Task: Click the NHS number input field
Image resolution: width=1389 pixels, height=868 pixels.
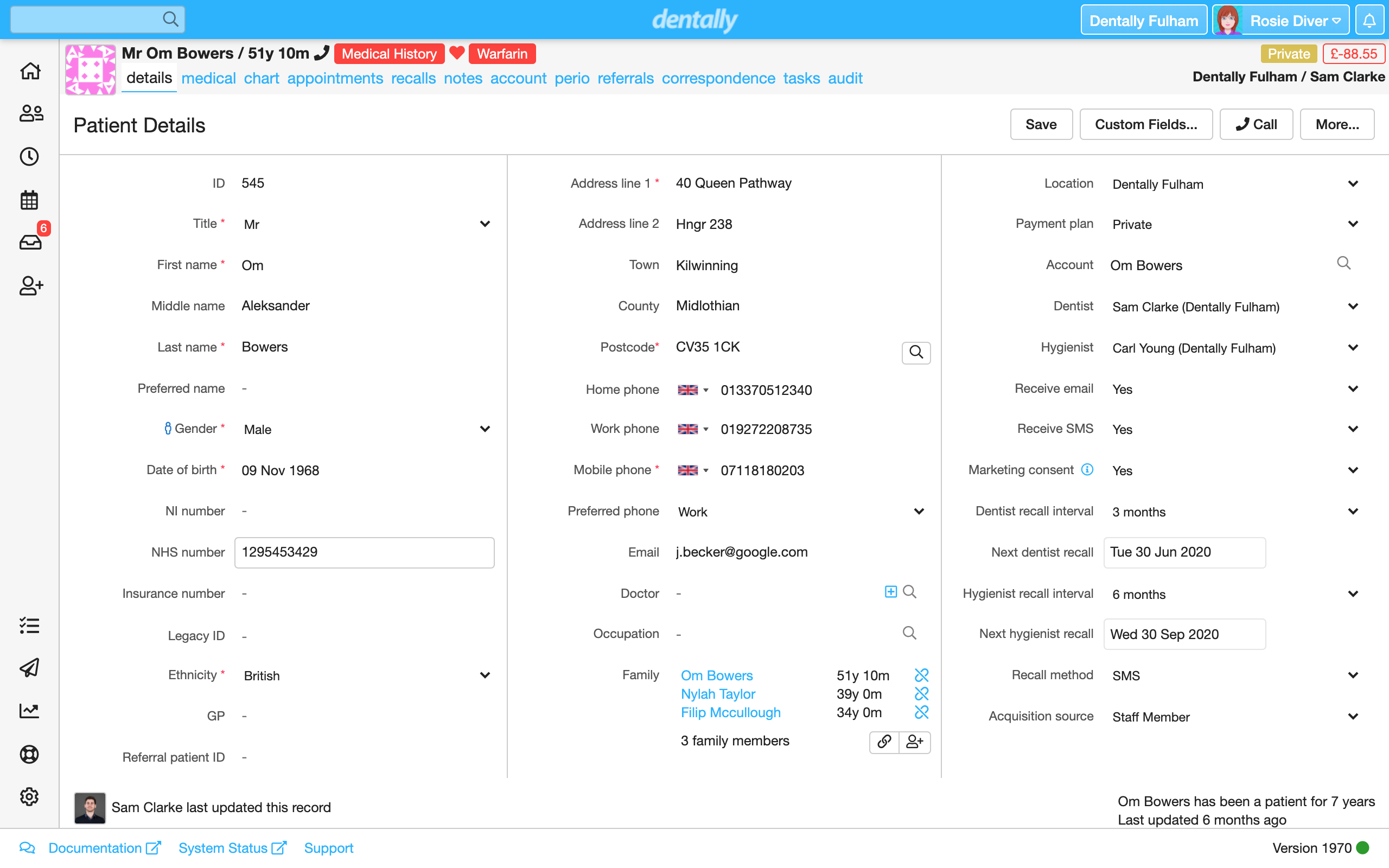Action: click(364, 552)
